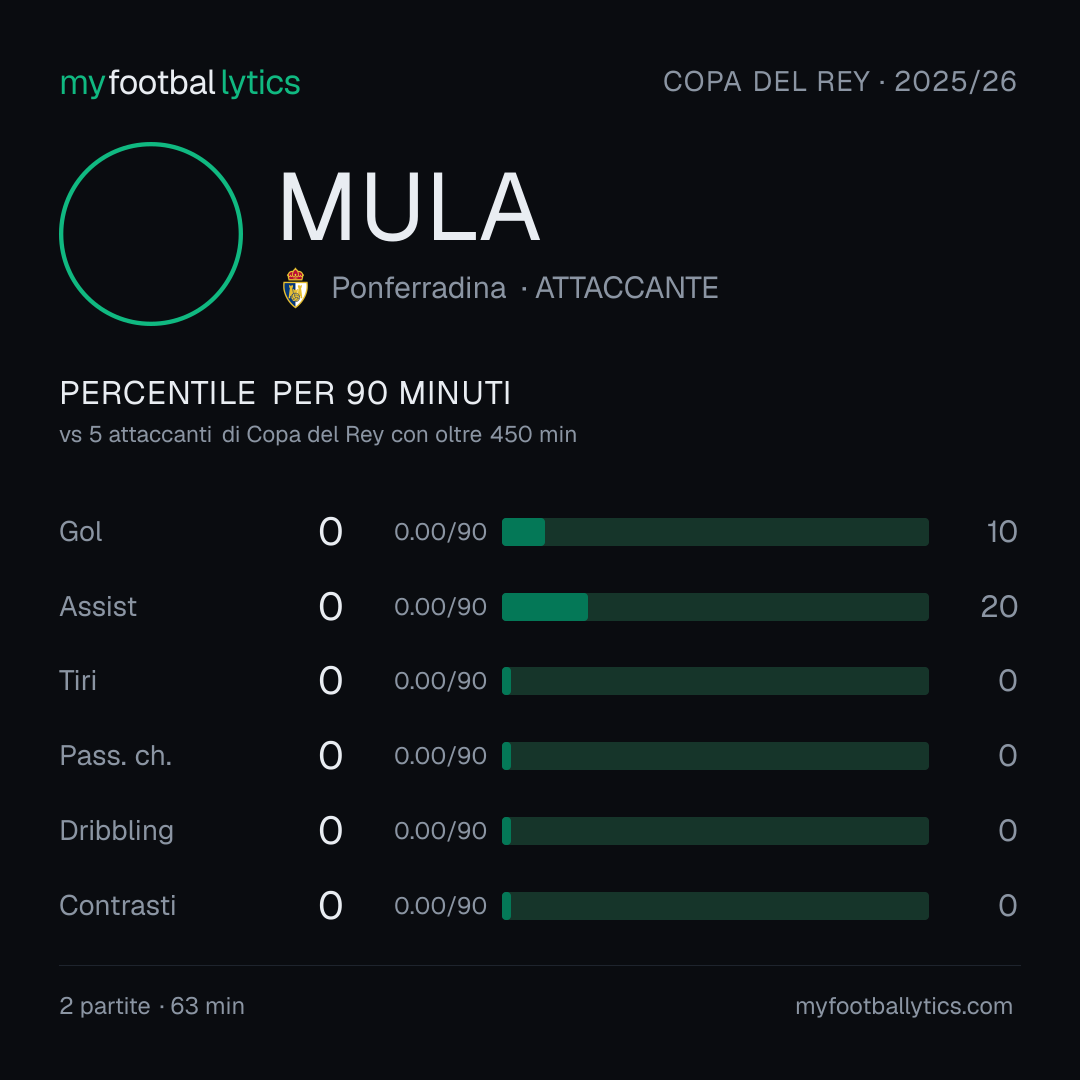This screenshot has width=1080, height=1080.
Task: Click the Contrasti stat label
Action: point(118,906)
